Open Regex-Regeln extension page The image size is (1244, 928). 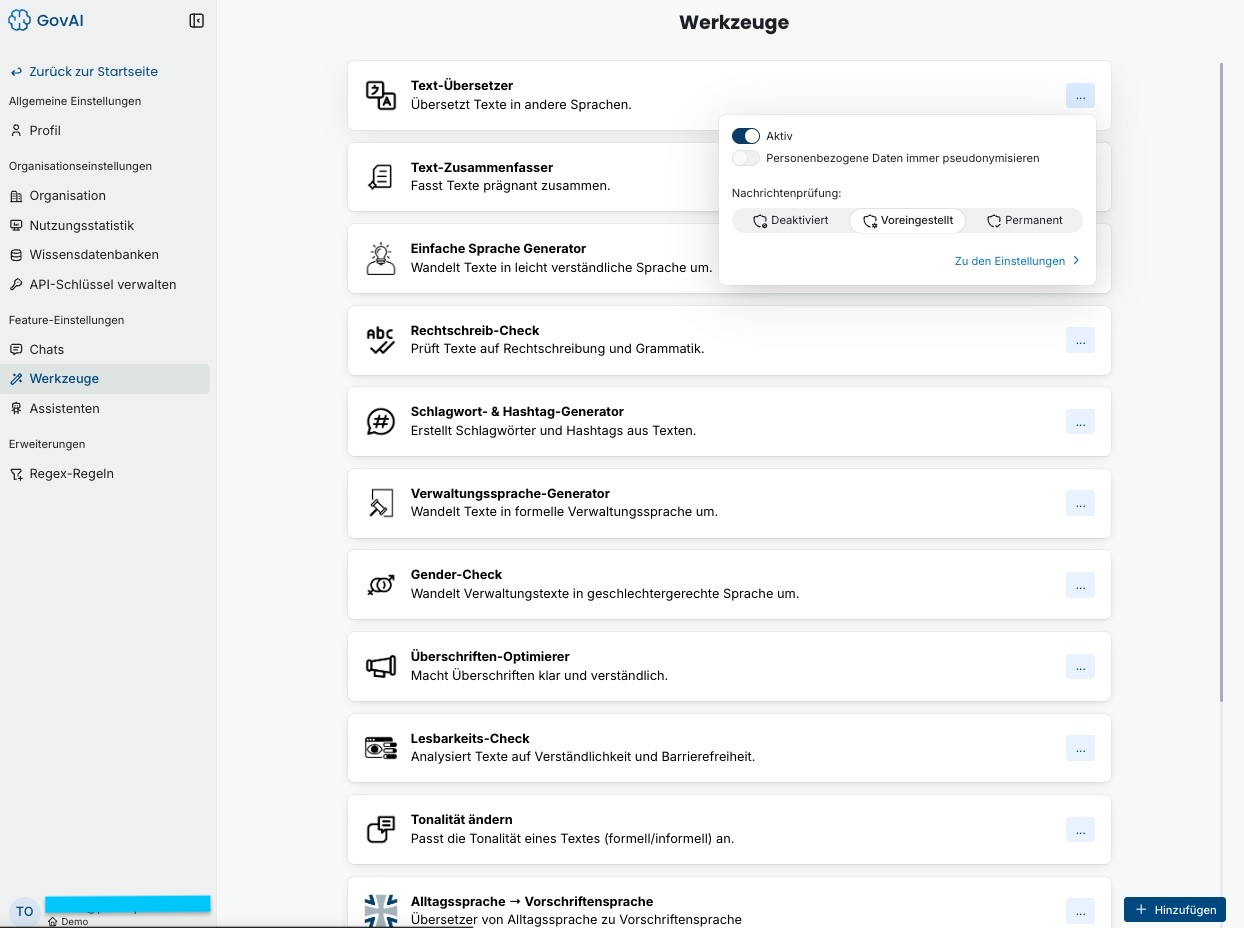[x=105, y=474]
